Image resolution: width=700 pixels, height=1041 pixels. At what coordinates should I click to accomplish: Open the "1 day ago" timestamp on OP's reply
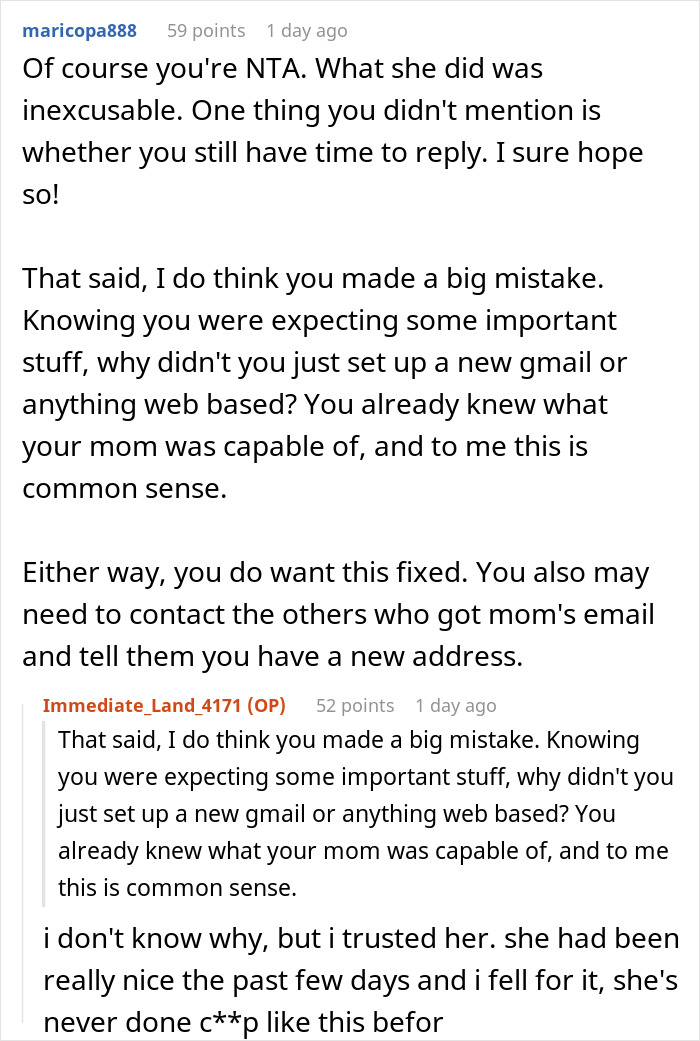coord(456,705)
